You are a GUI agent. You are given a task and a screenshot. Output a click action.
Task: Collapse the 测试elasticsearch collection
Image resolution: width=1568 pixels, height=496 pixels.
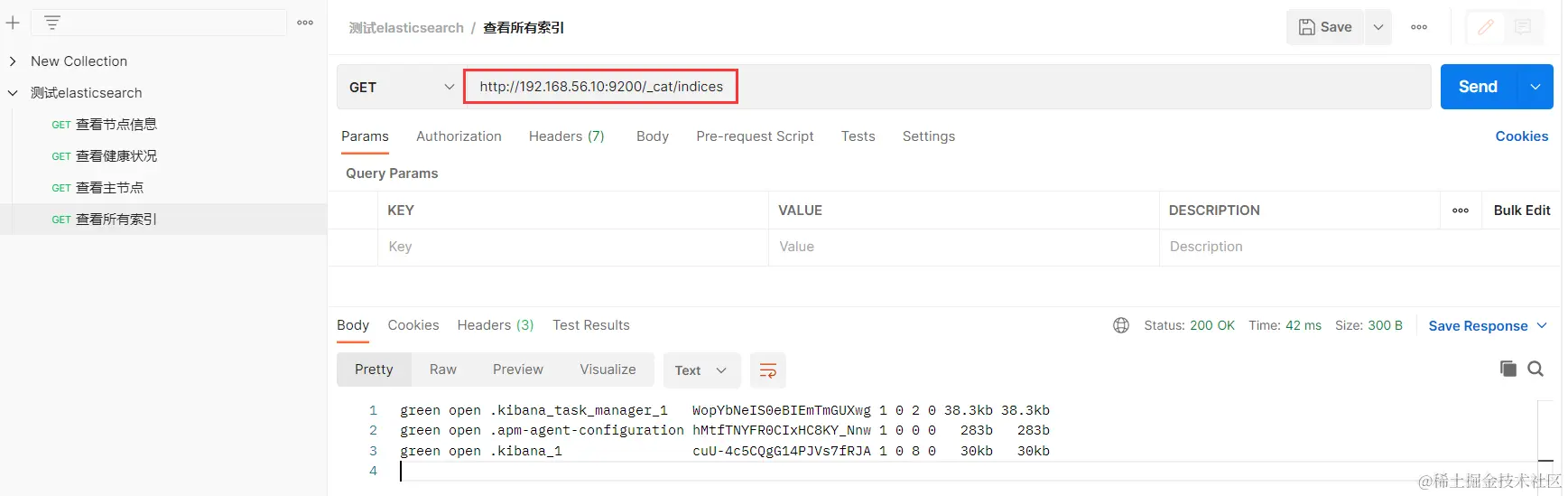click(13, 93)
